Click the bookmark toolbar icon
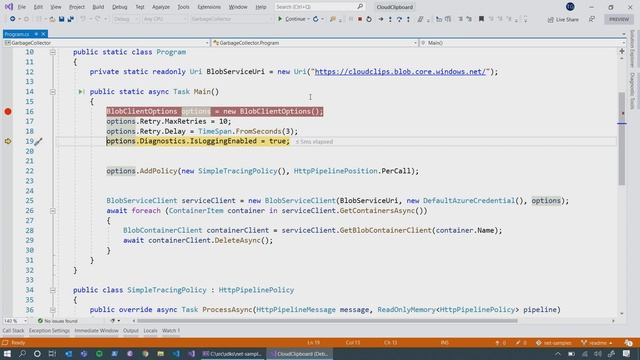Screen dimensions: 640x360 tap(481, 19)
